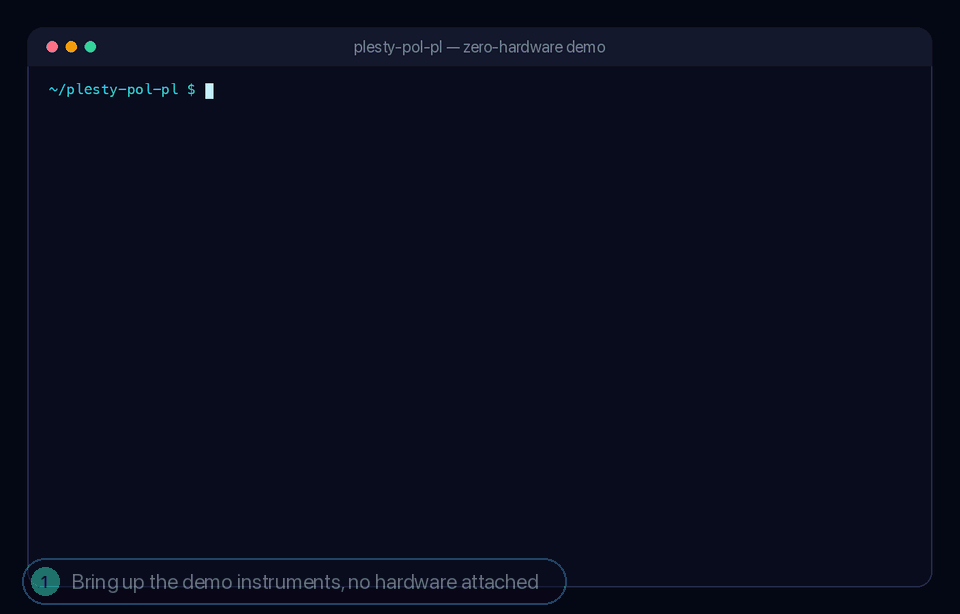
Task: Click the em dash in the window title
Action: pos(452,48)
